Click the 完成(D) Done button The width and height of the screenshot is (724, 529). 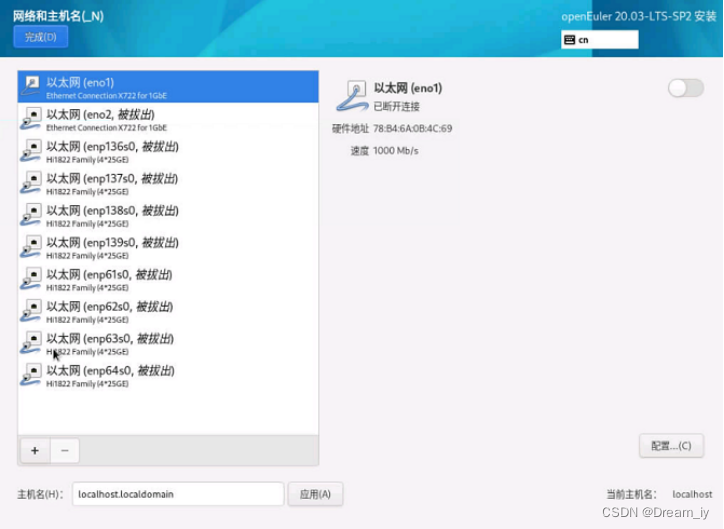(x=41, y=37)
